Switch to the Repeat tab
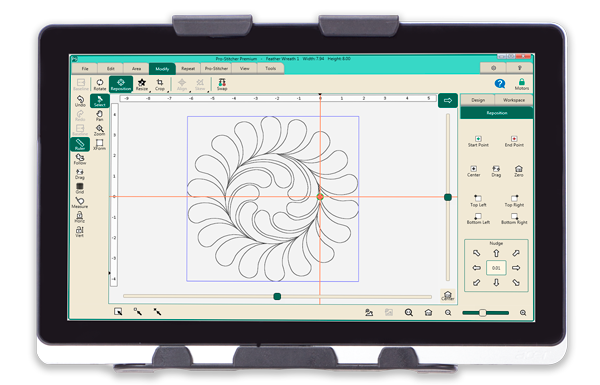This screenshot has height=385, width=600. pyautogui.click(x=188, y=69)
